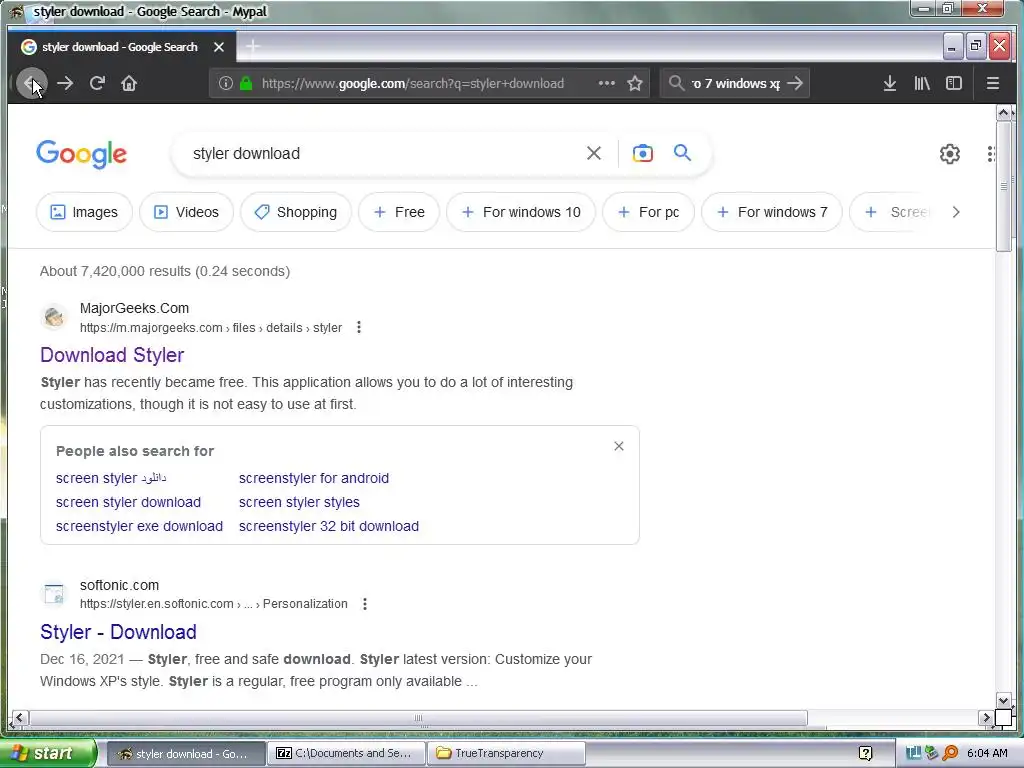Open the page actions three-dot menu
Viewport: 1024px width, 768px height.
pos(607,84)
